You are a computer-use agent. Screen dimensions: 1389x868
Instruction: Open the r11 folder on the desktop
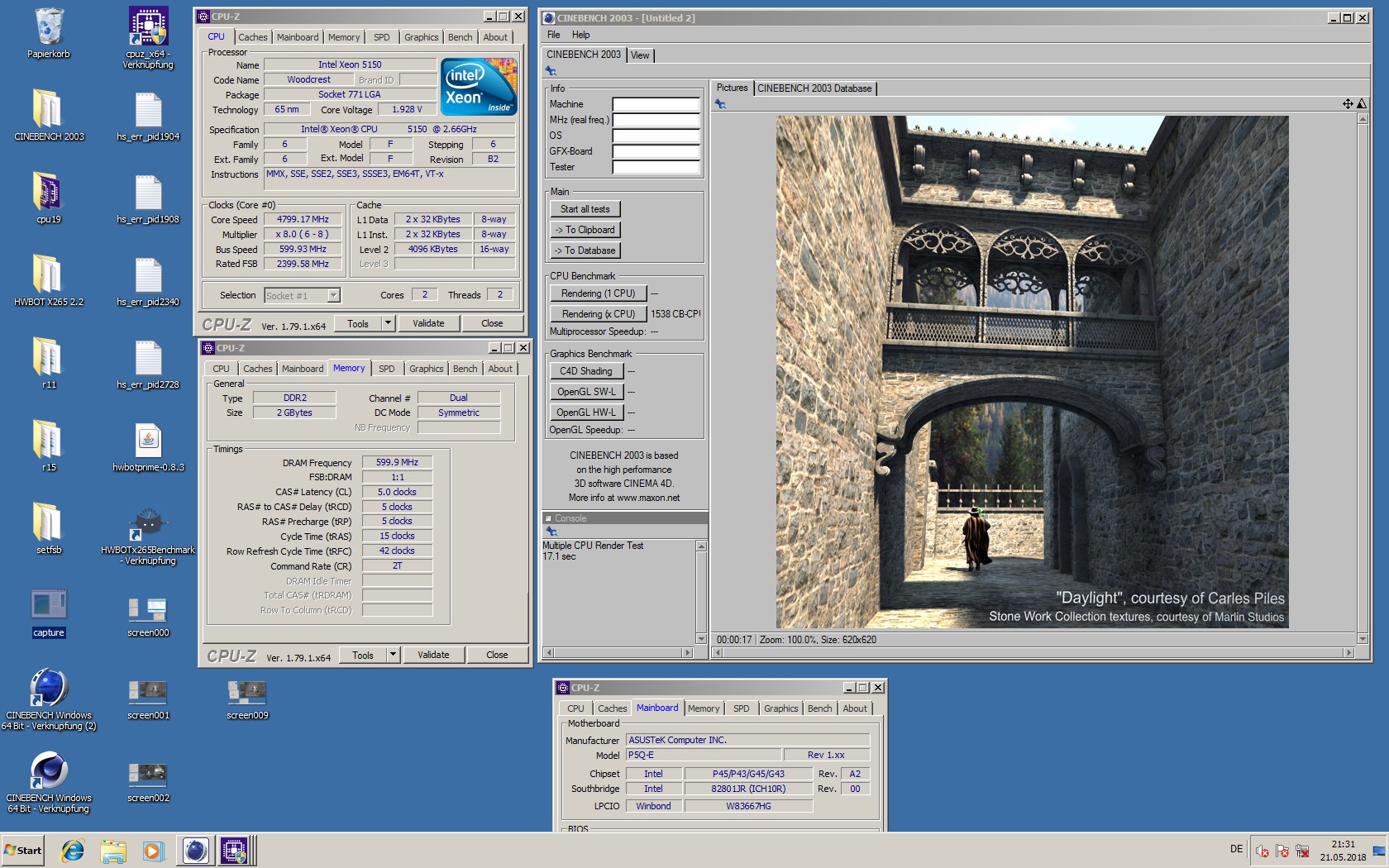(x=49, y=364)
